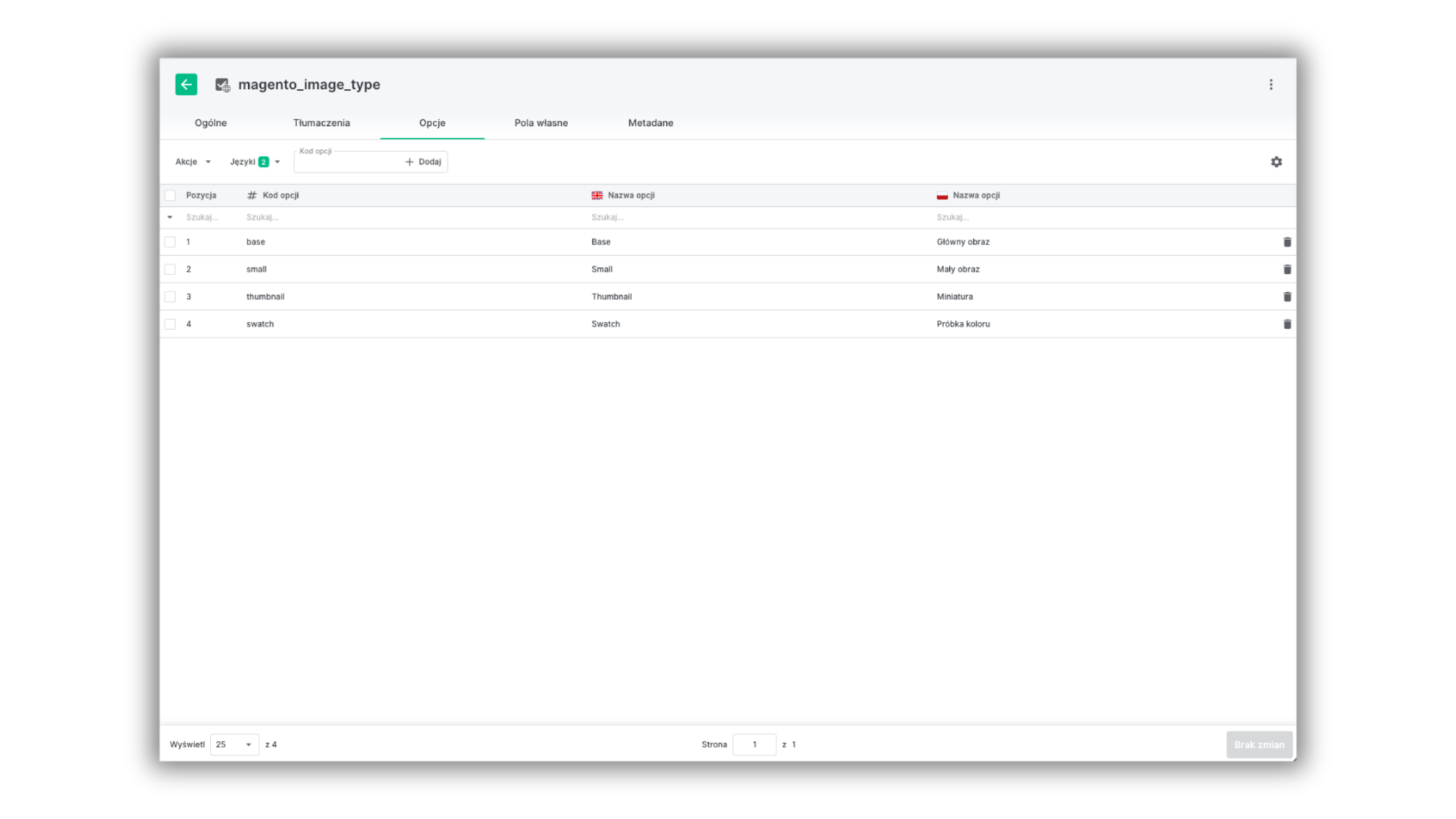Open the Języki languages dropdown
1456x819 pixels.
coord(255,162)
